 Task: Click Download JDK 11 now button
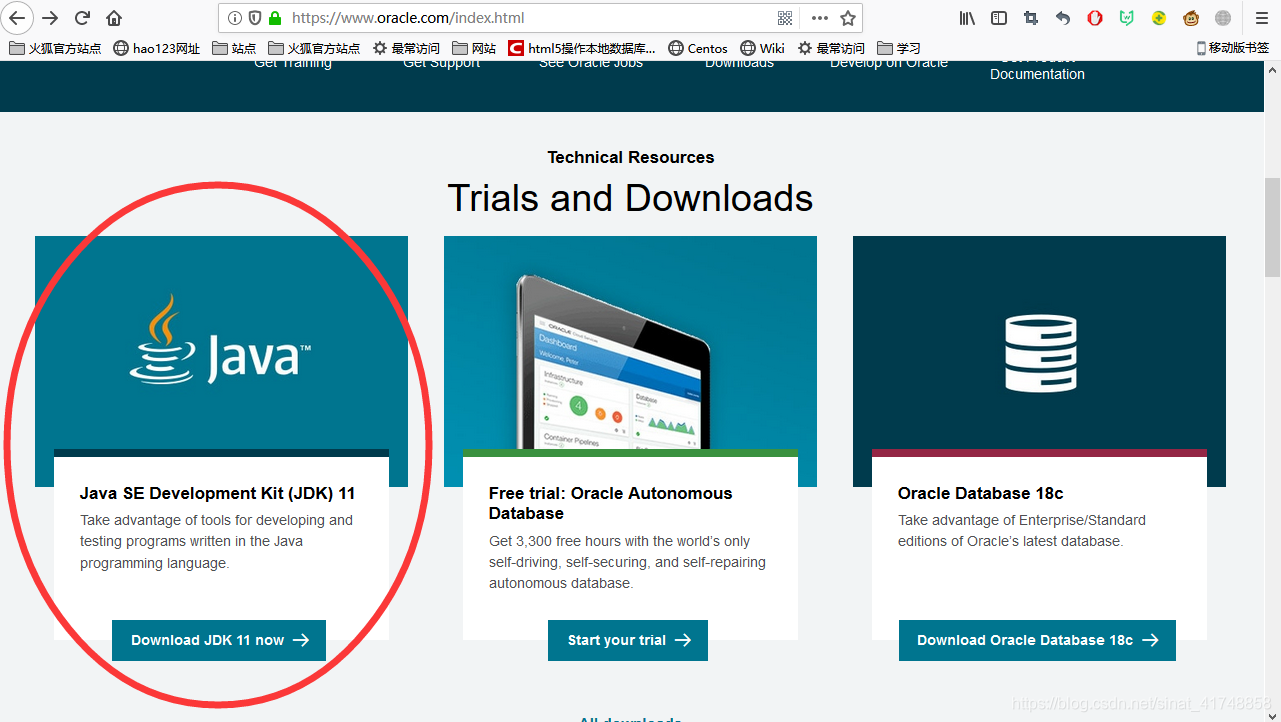pos(219,640)
